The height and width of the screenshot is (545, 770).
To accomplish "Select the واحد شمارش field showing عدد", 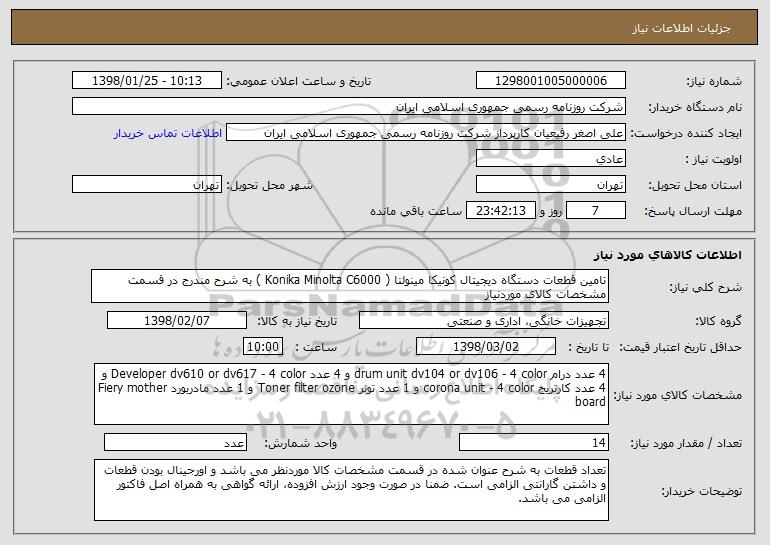I will tap(175, 442).
